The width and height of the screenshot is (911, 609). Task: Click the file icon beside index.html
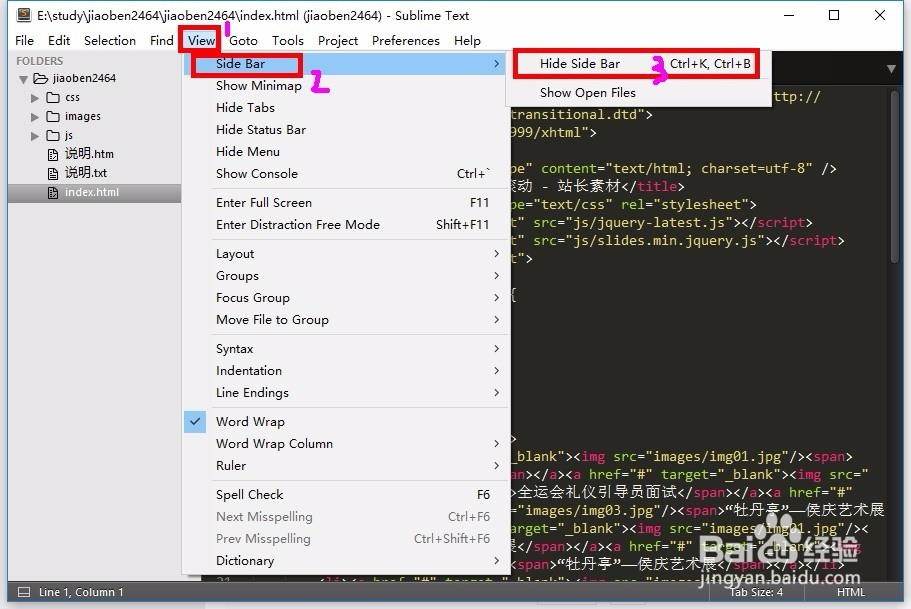pyautogui.click(x=53, y=192)
